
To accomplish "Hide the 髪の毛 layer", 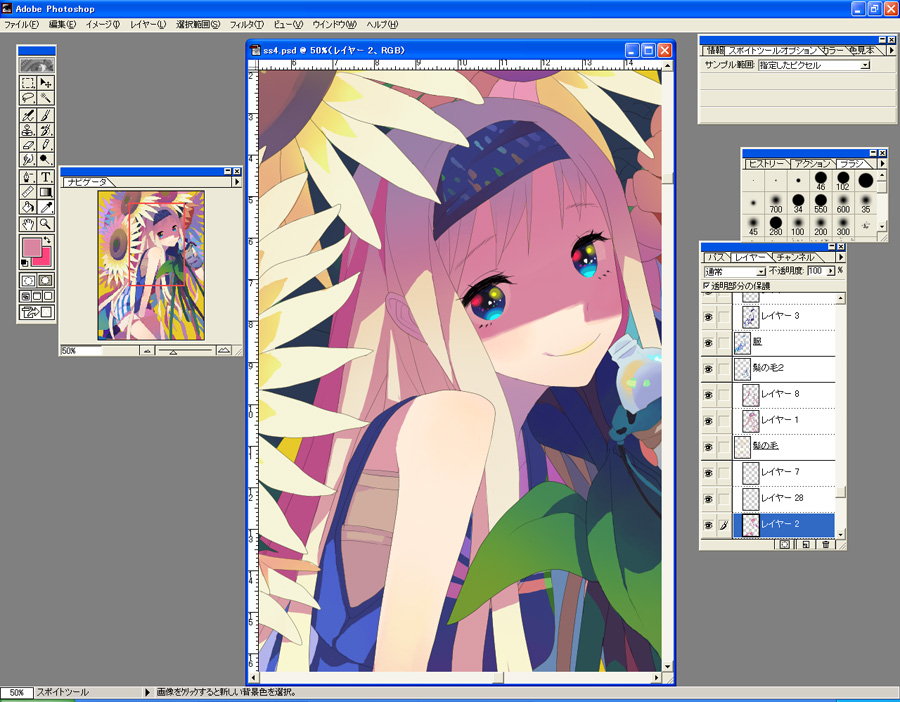I will (x=708, y=447).
